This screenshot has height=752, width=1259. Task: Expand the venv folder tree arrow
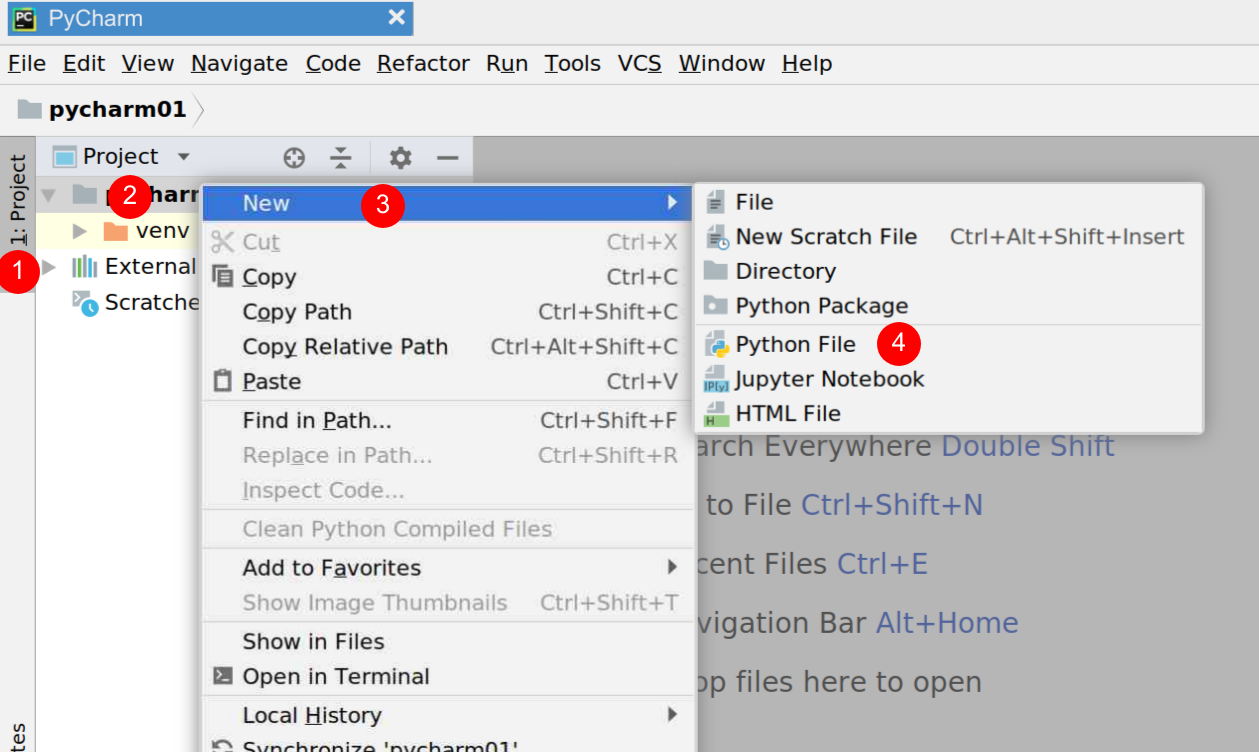(x=81, y=232)
